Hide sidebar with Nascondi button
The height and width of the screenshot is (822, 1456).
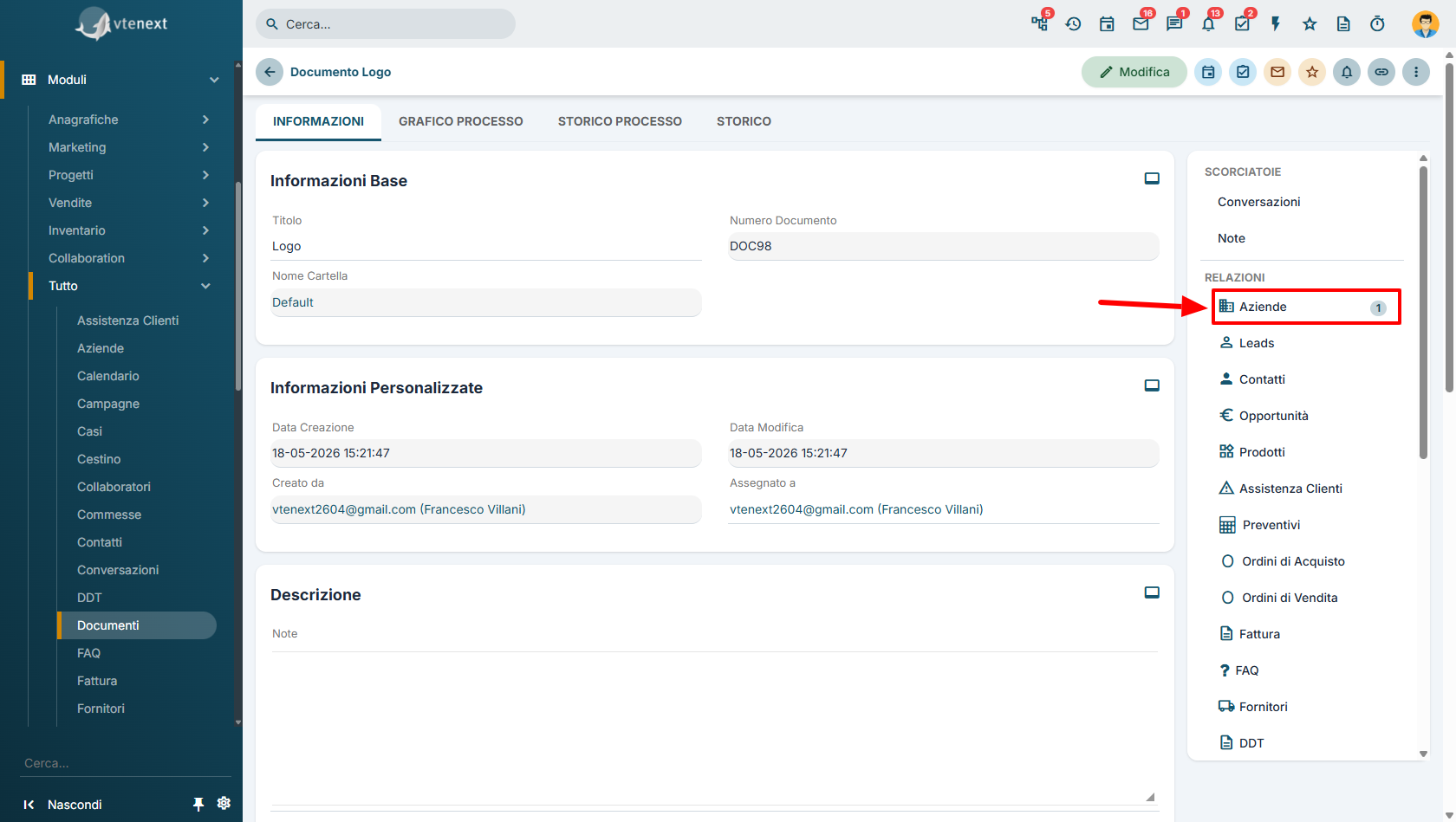point(62,805)
